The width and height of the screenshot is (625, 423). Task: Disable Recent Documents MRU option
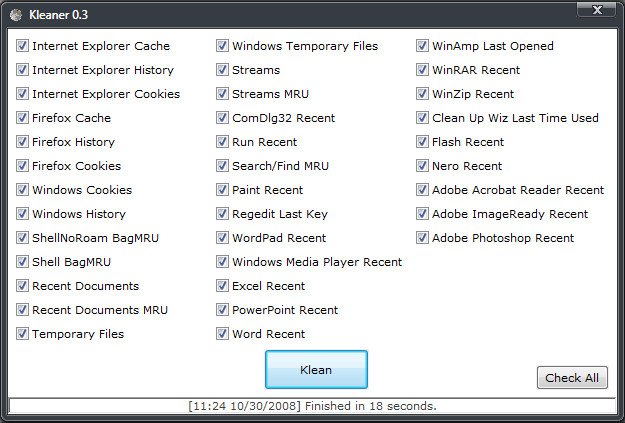click(x=22, y=309)
